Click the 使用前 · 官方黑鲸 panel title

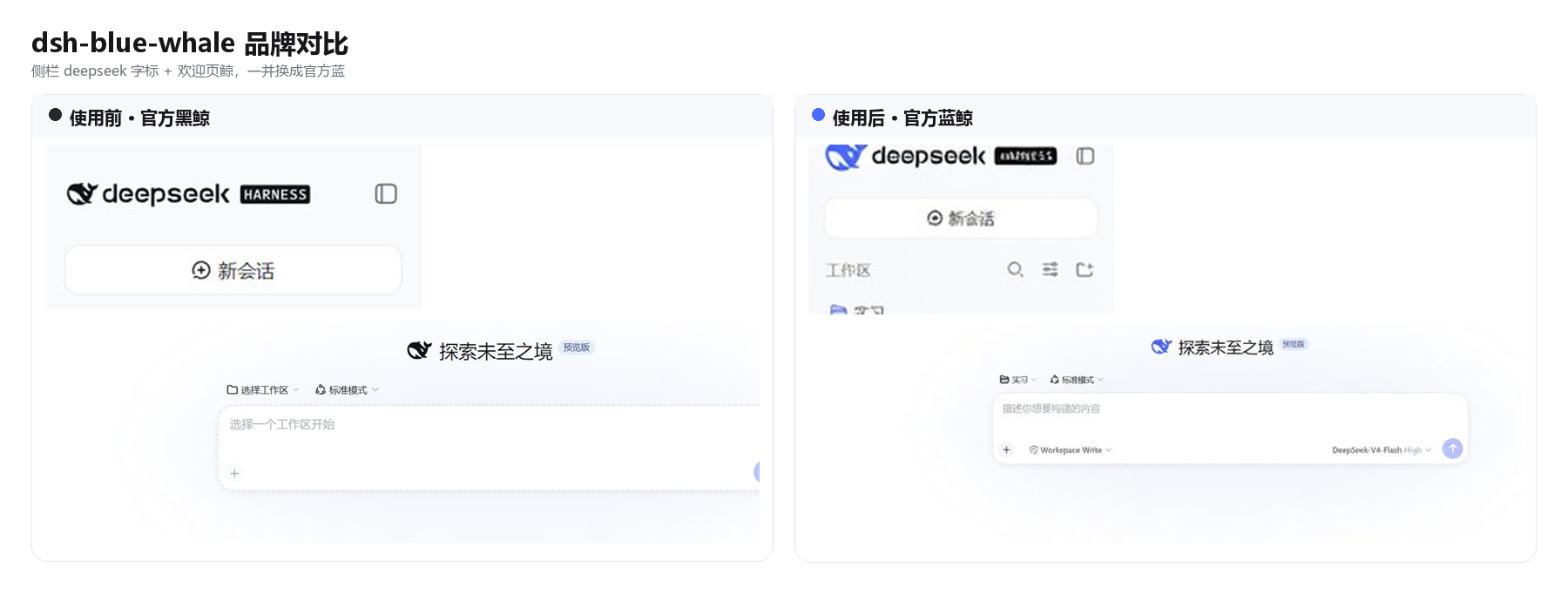point(139,118)
